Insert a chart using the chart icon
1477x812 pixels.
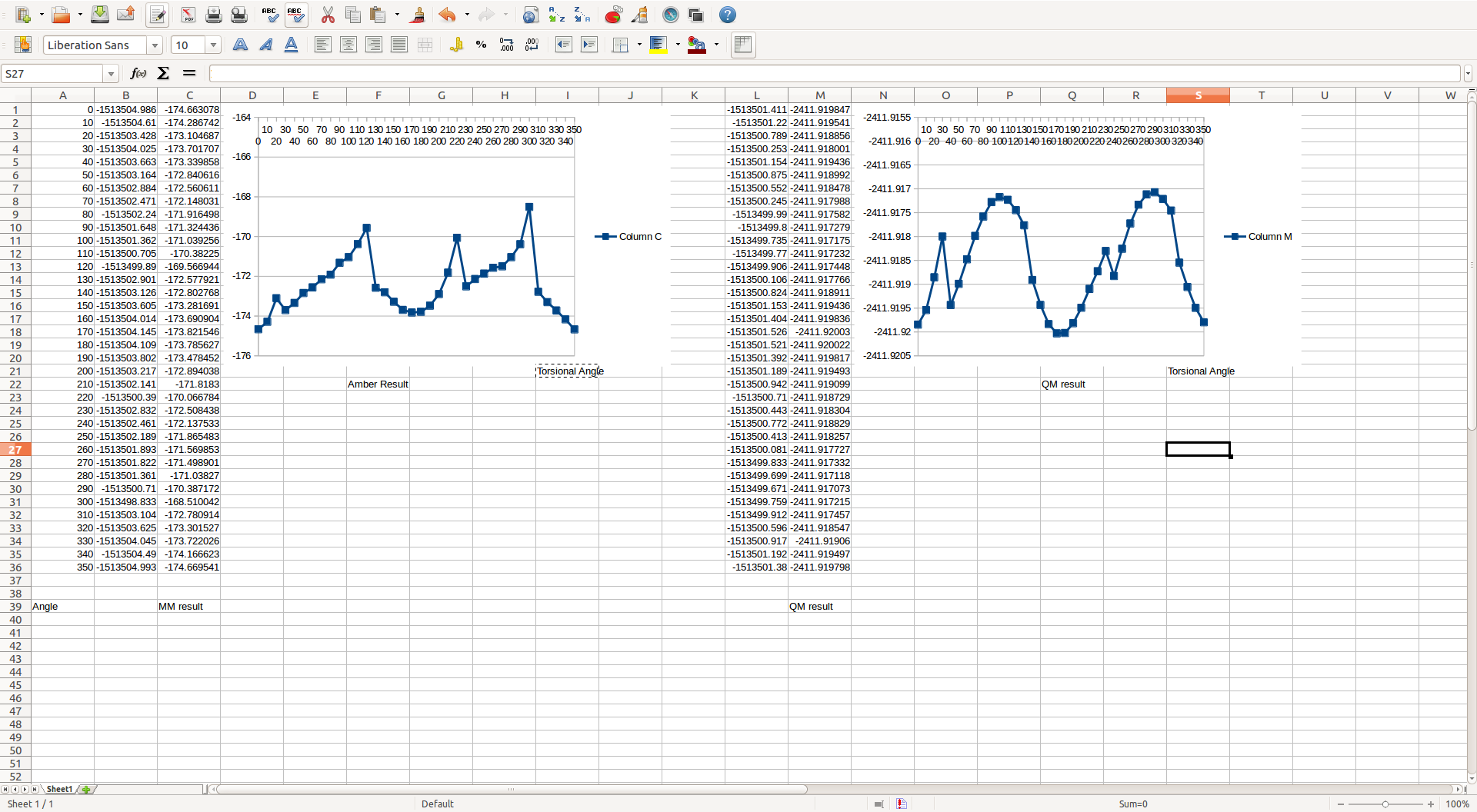click(x=613, y=15)
